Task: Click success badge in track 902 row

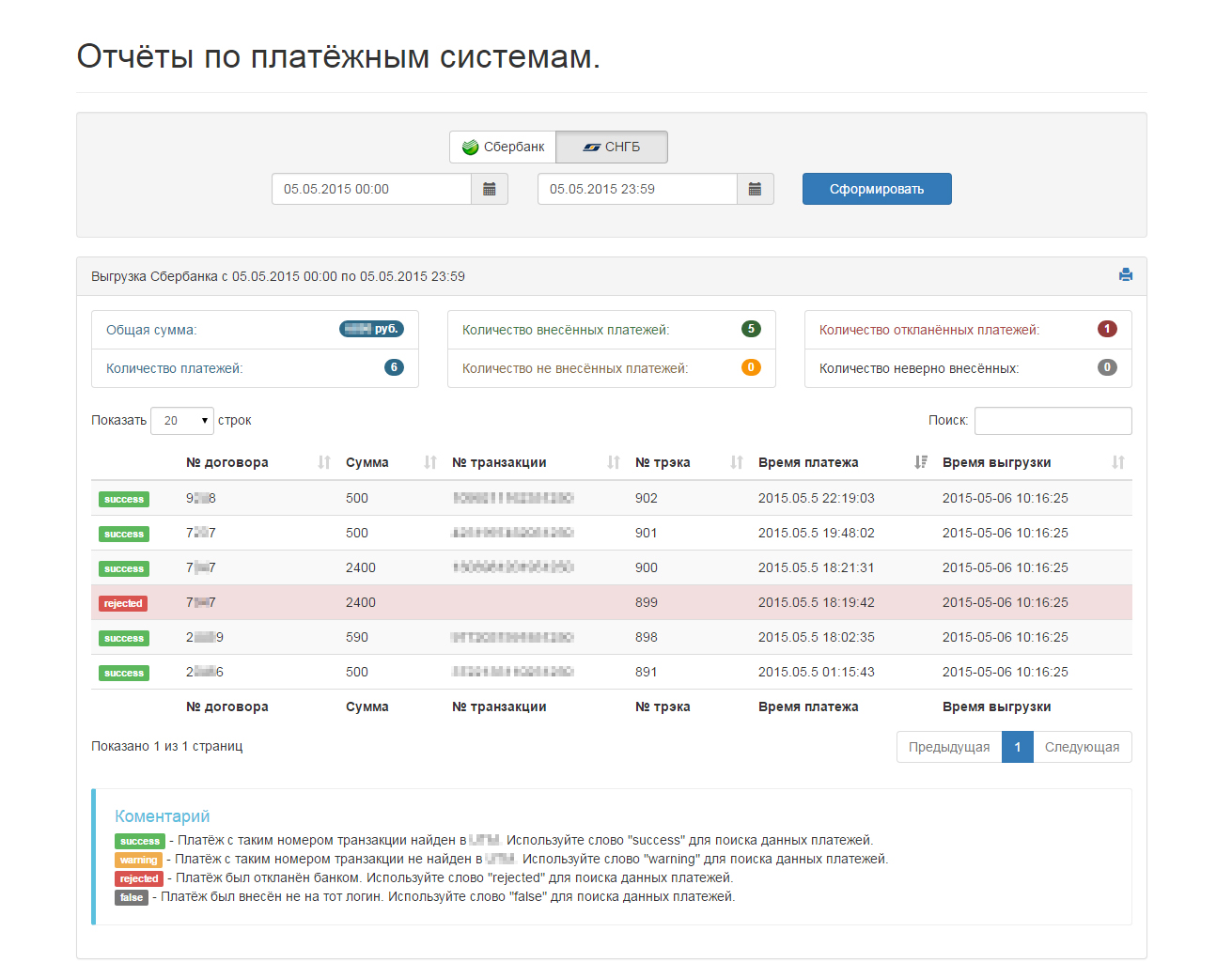Action: 124,499
